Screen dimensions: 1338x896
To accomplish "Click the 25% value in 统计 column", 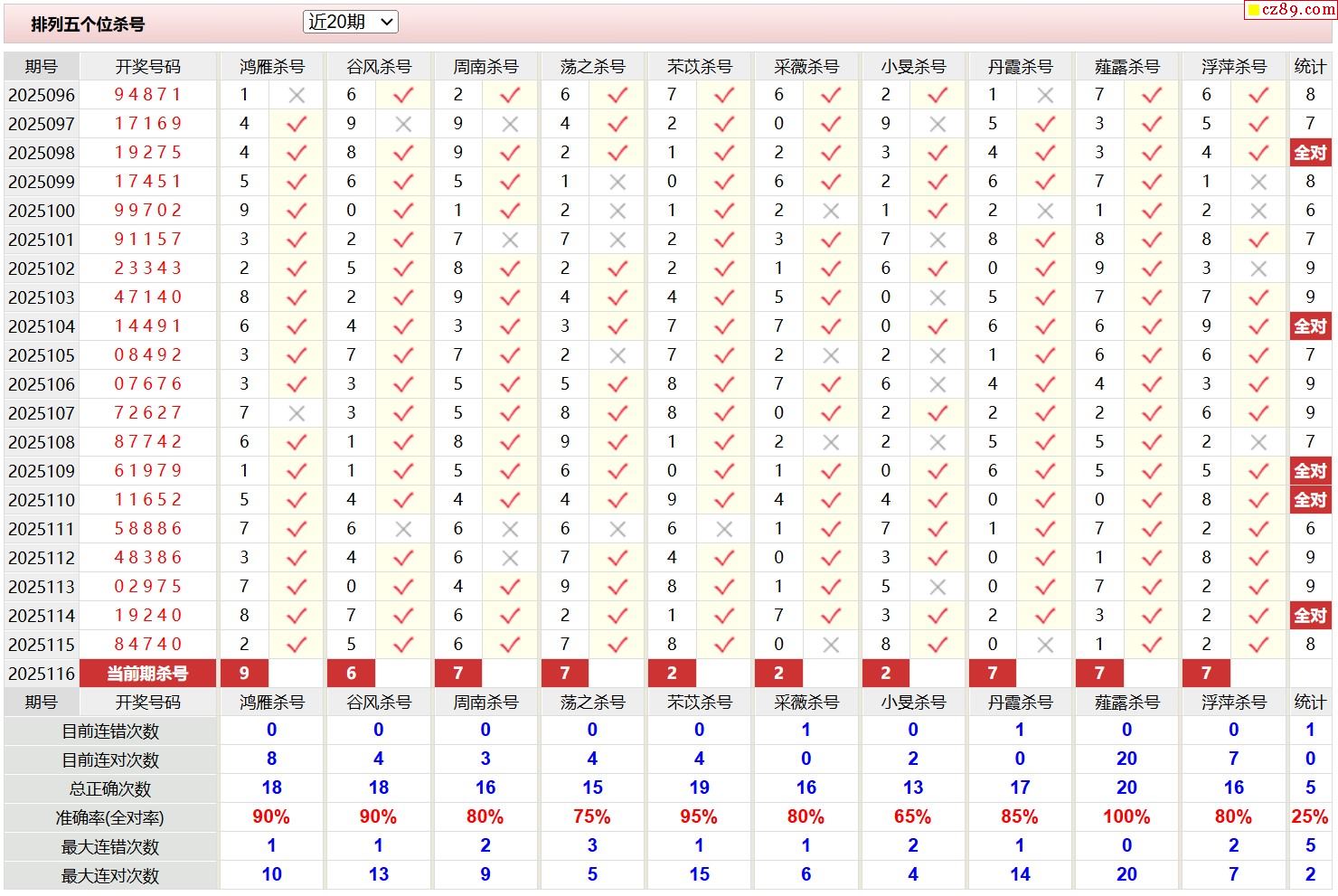I will click(x=1310, y=816).
